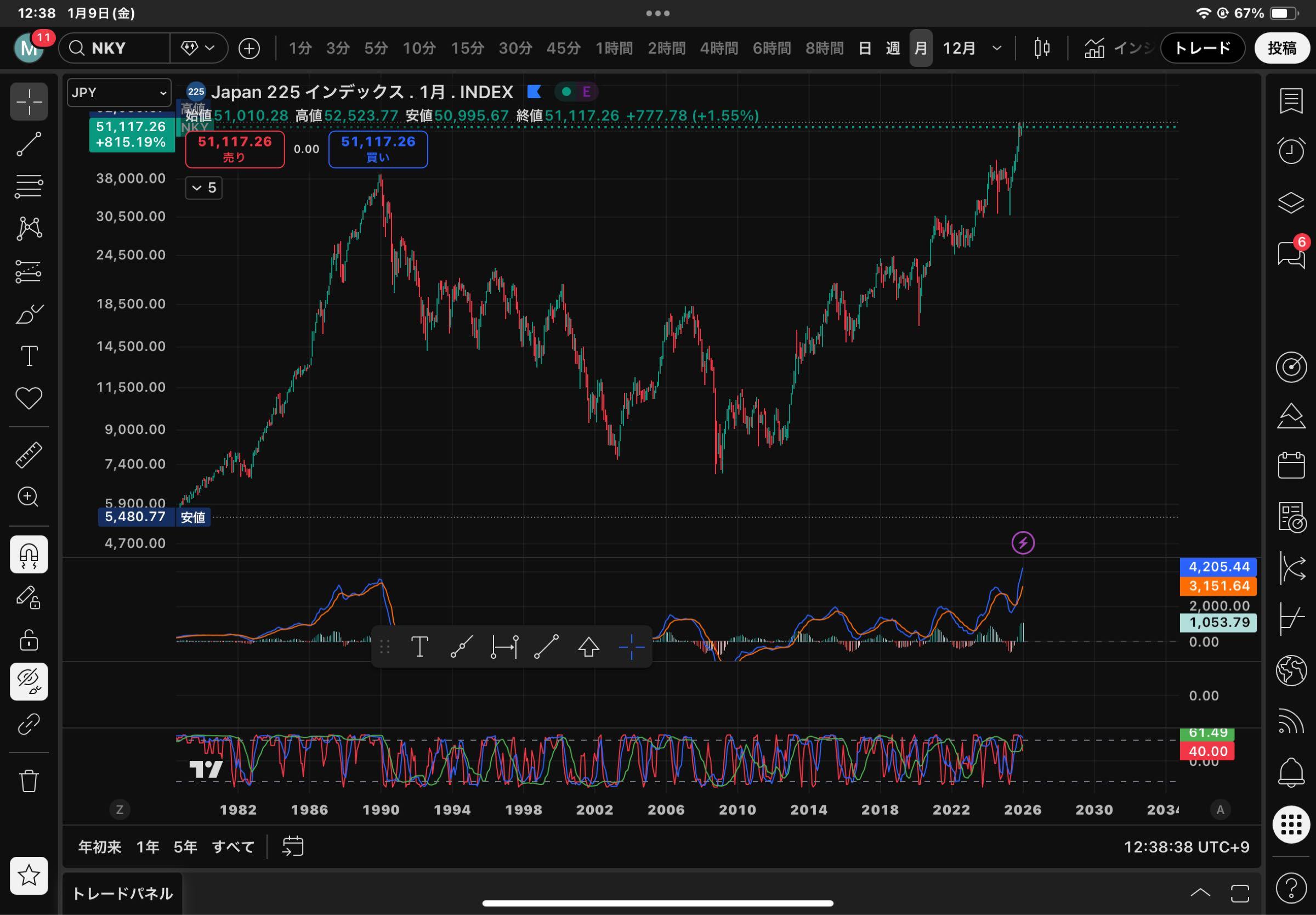Select the 4時間 timeframe

click(718, 48)
